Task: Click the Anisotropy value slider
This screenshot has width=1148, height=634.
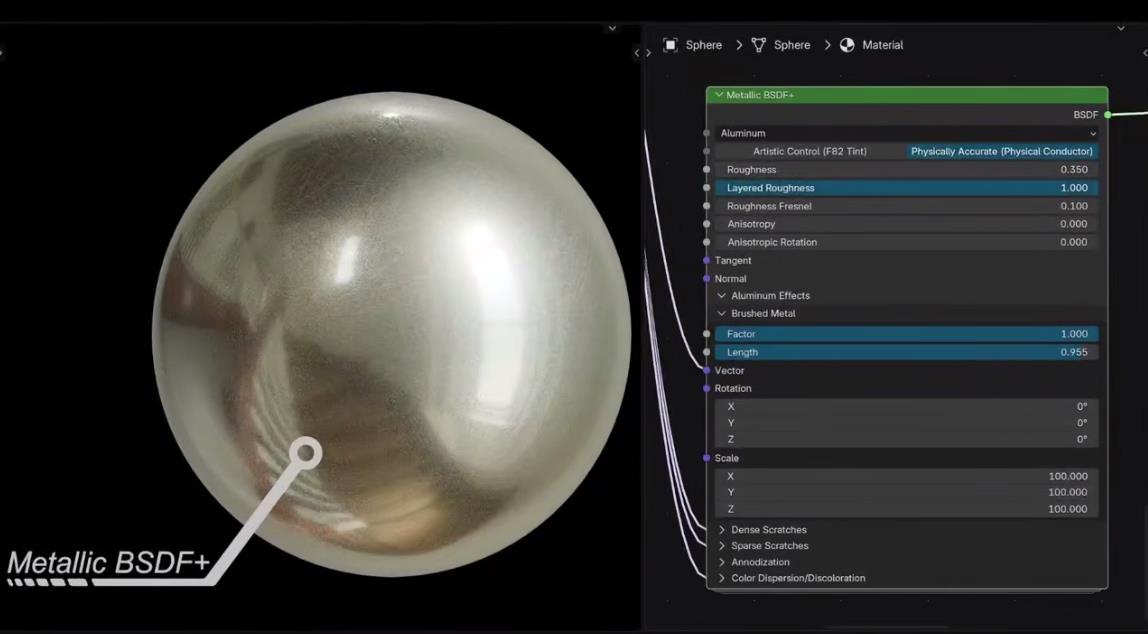Action: click(x=906, y=224)
